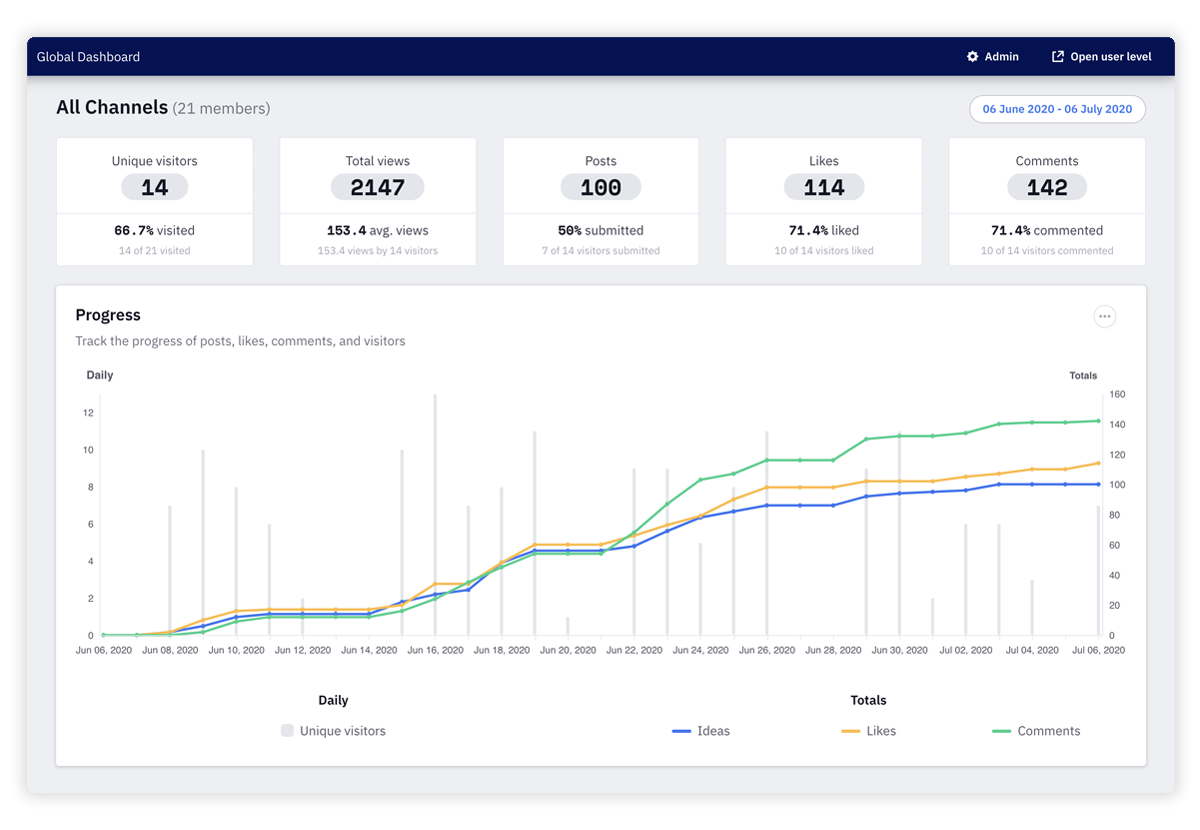
Task: Click the Posts card title
Action: pyautogui.click(x=601, y=161)
